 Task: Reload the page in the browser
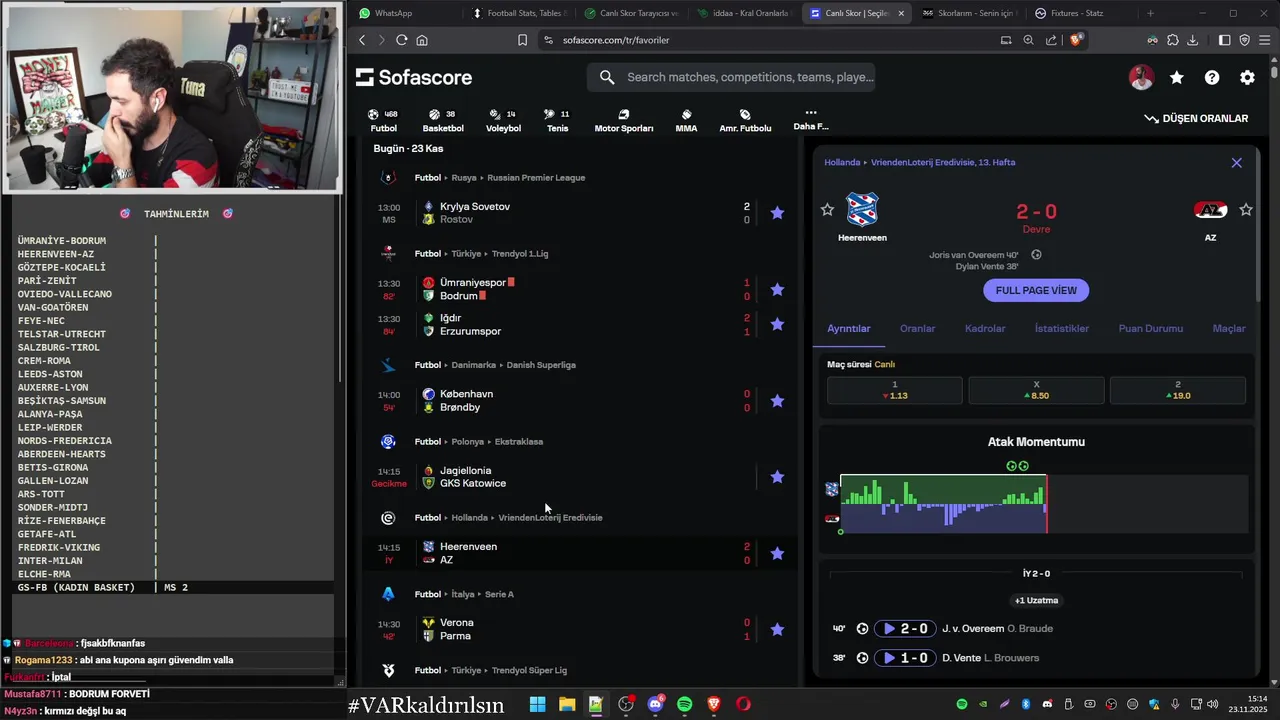[x=402, y=40]
